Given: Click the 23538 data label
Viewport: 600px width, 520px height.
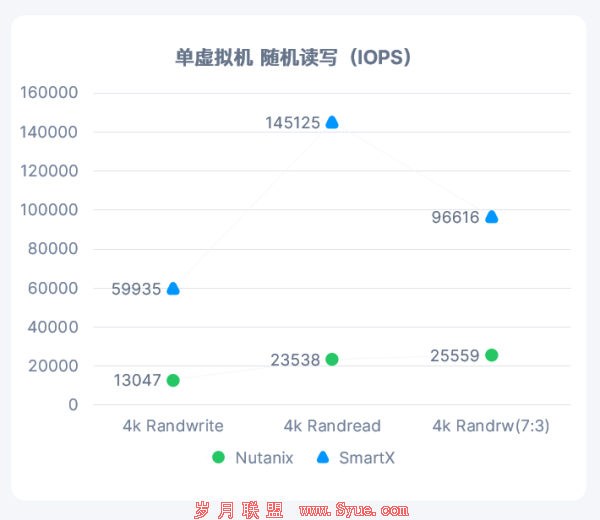Looking at the screenshot, I should pyautogui.click(x=295, y=360).
